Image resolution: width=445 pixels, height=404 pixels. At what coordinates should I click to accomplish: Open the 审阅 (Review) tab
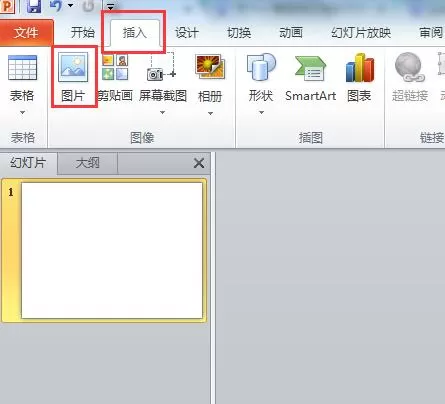(431, 33)
